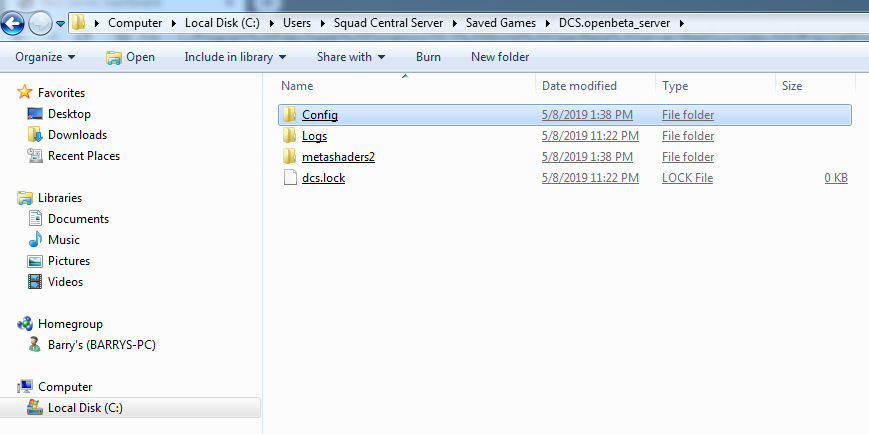This screenshot has height=434, width=869.
Task: Select the Logs folder icon
Action: tap(289, 136)
